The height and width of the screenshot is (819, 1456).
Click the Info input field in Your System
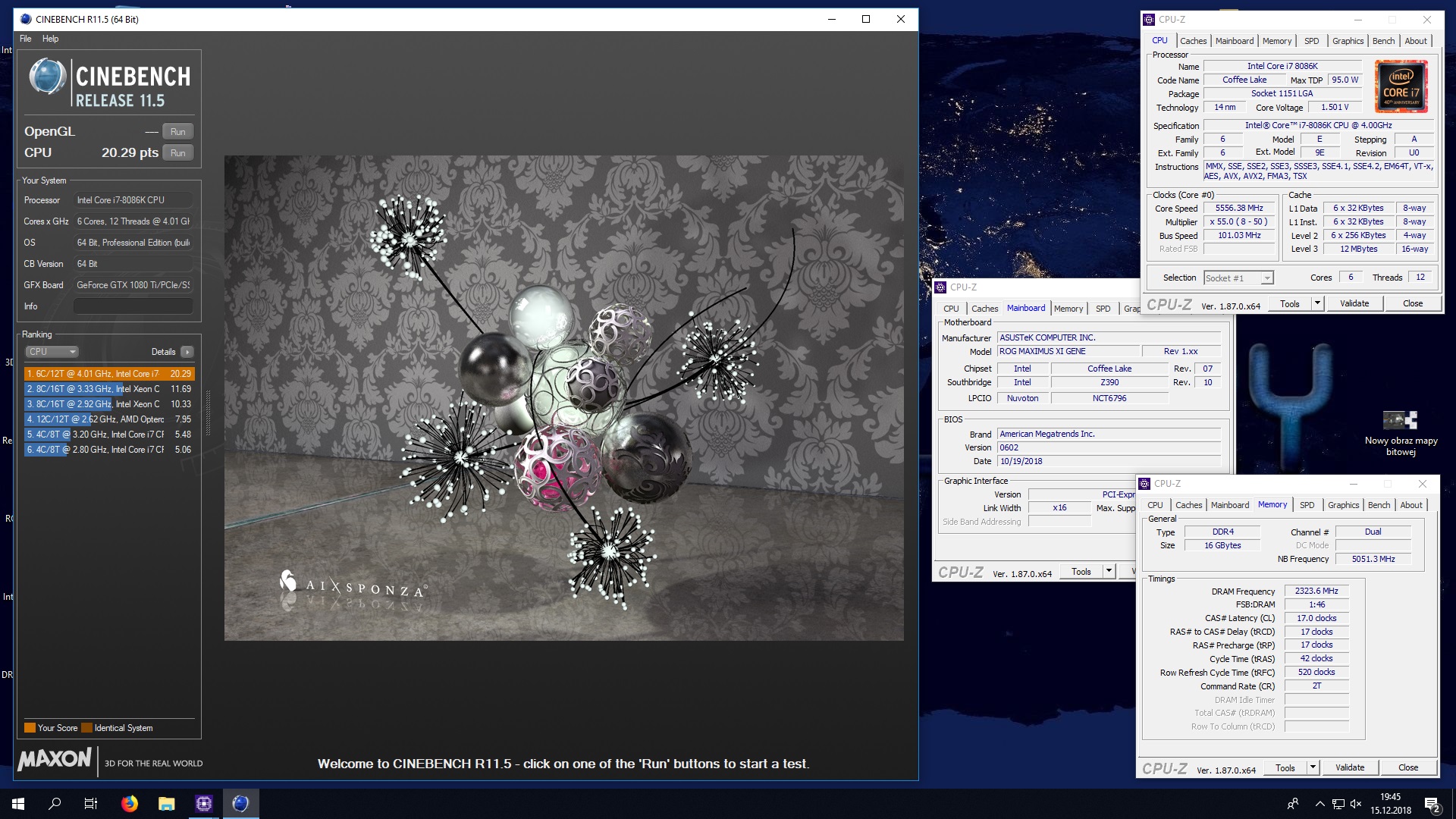pos(133,306)
